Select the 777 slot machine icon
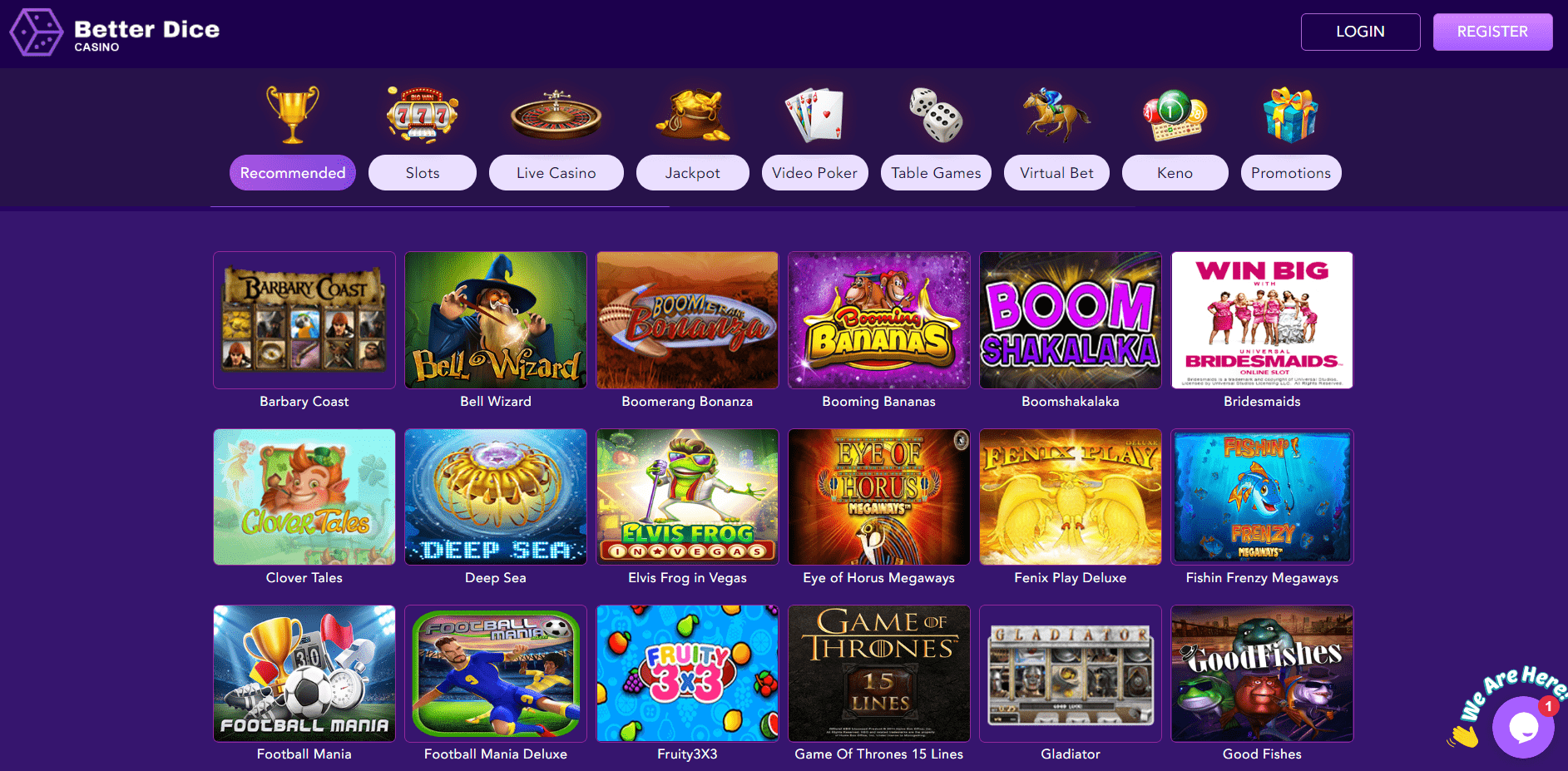1568x771 pixels. coord(423,114)
